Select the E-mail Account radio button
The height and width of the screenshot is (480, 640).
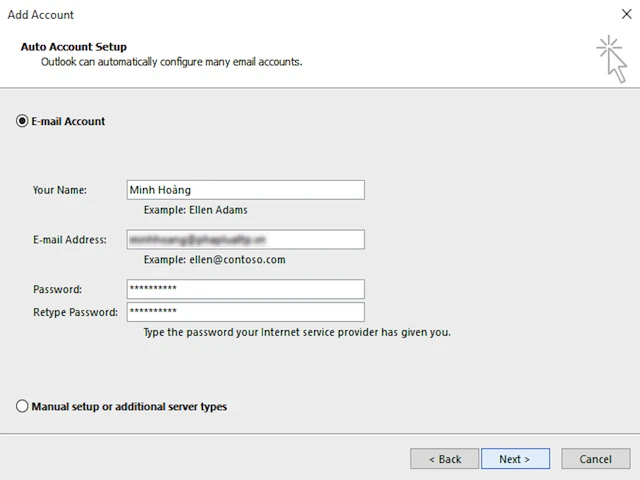click(x=23, y=121)
